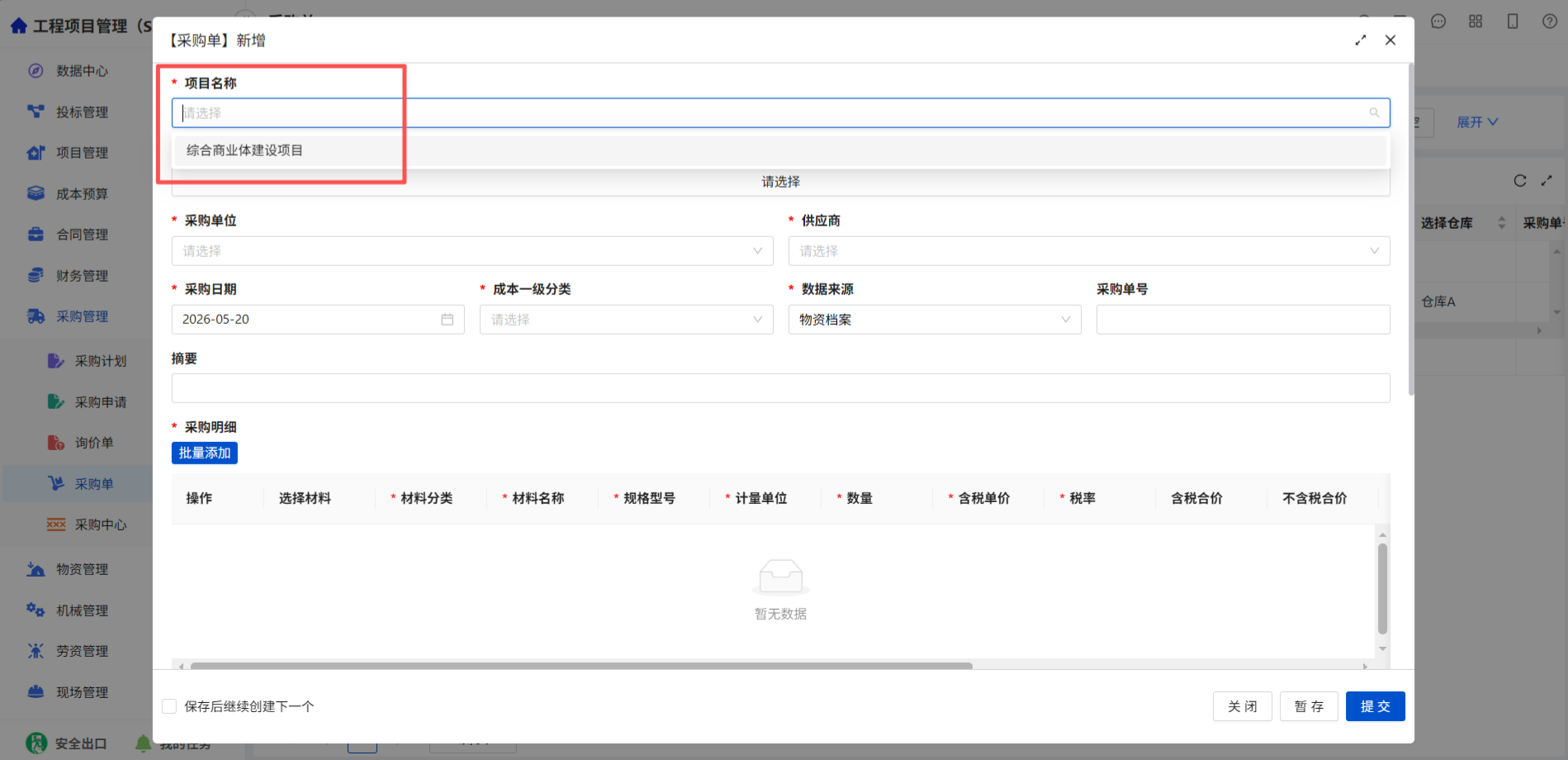Screen dimensions: 1568x760
Task: Click the 摘要 input field
Action: tap(780, 388)
